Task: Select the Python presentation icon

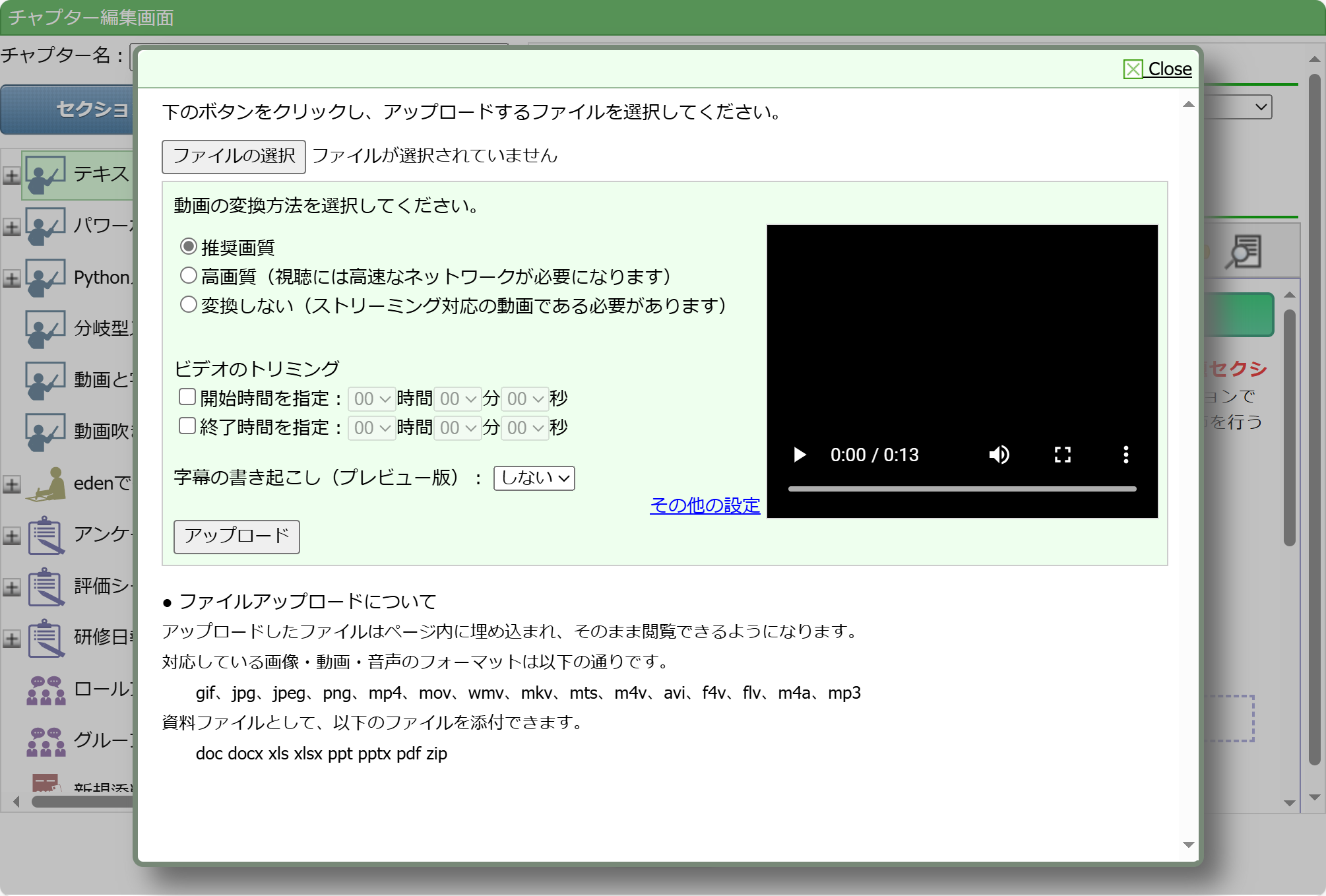Action: coord(45,278)
